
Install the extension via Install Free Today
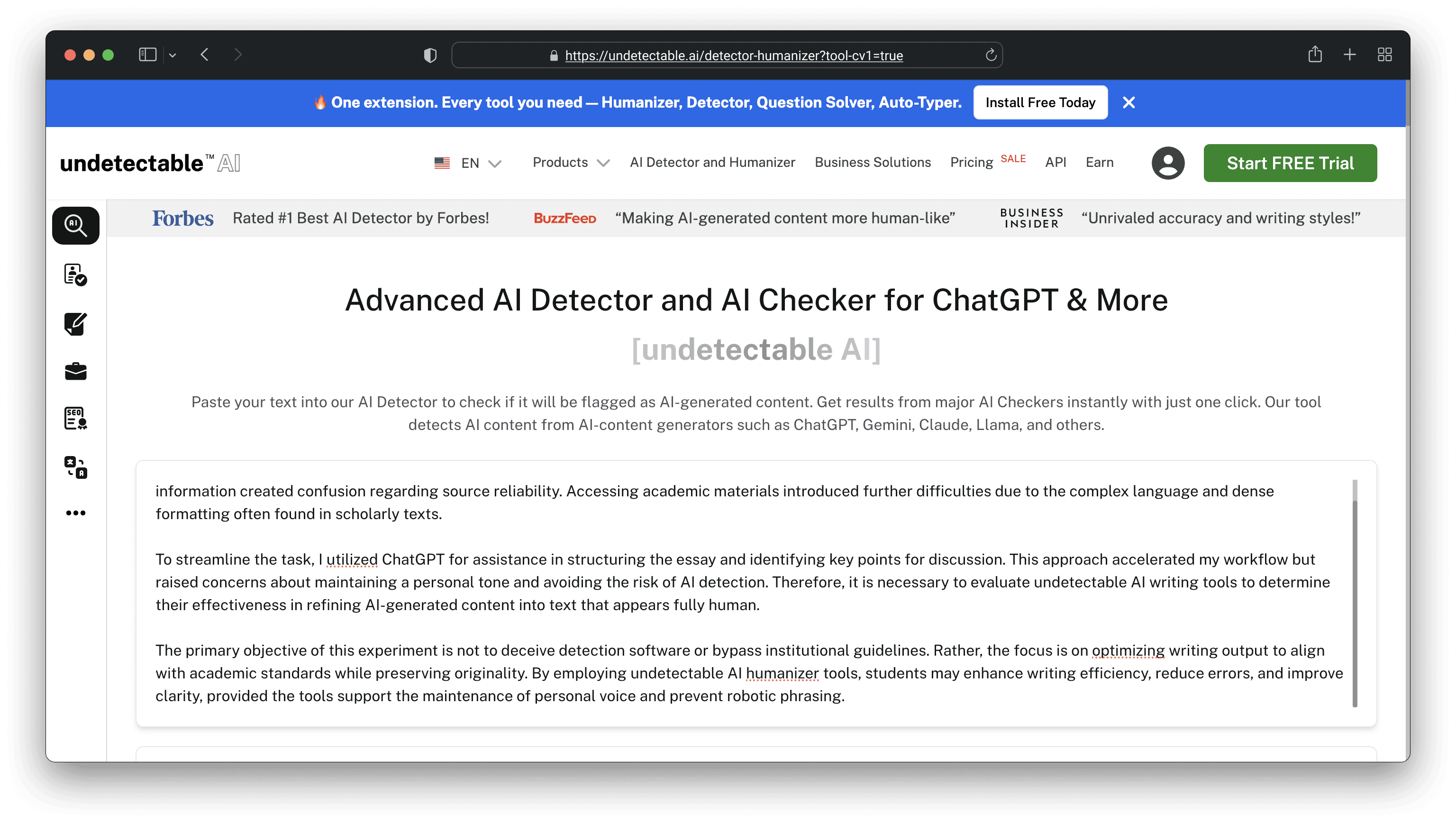[x=1040, y=102]
